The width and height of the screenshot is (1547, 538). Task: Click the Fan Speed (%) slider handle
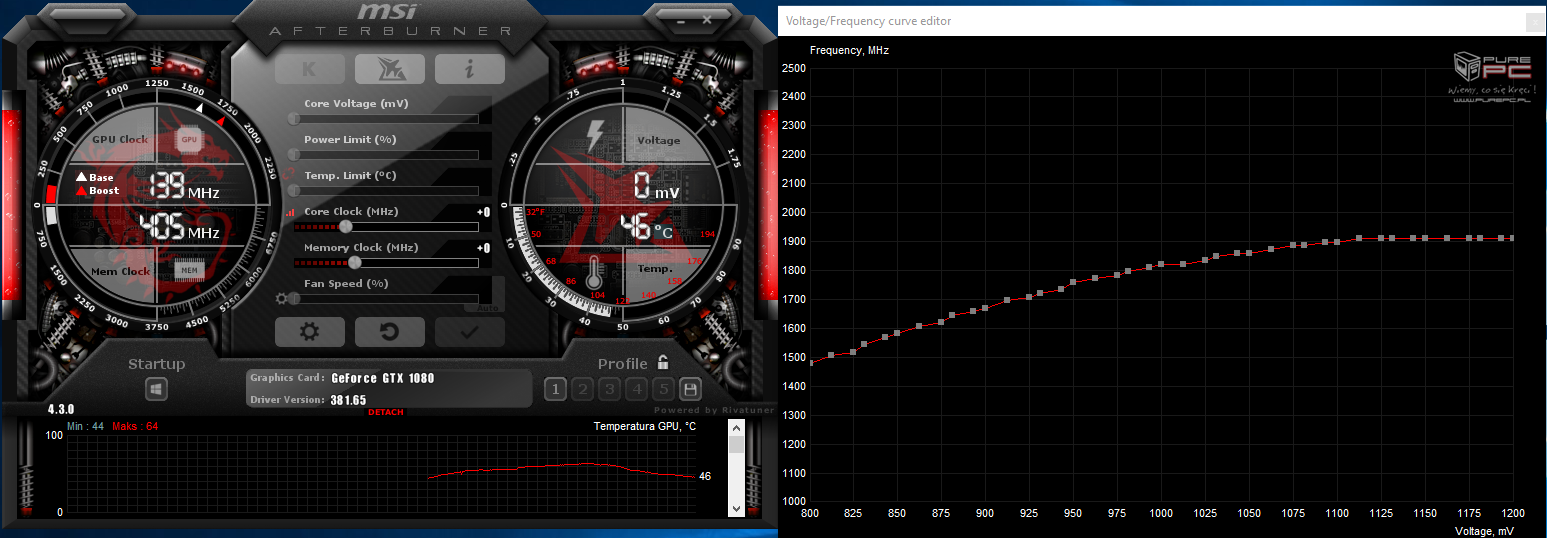[x=295, y=298]
